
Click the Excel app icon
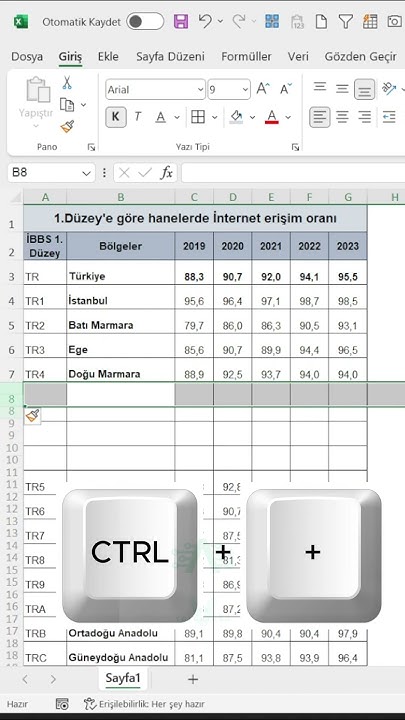(21, 22)
